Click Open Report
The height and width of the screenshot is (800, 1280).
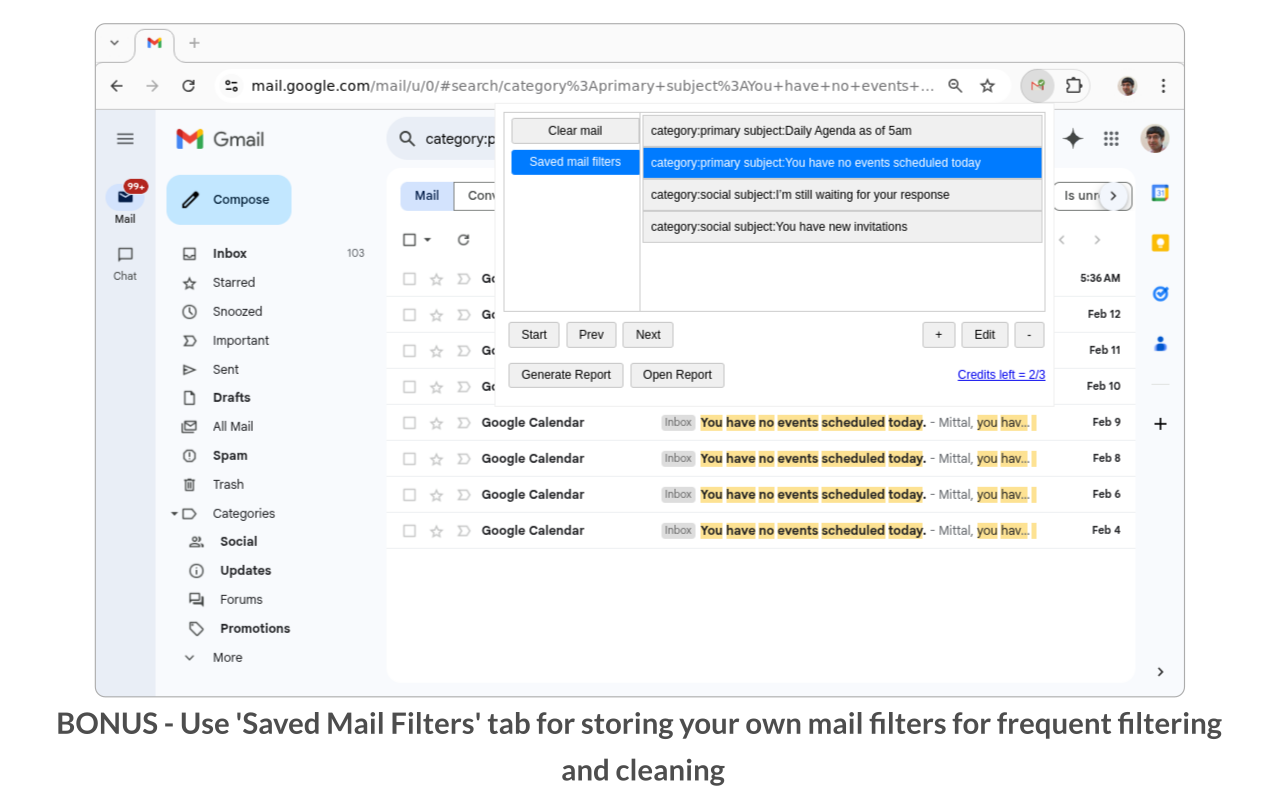click(x=677, y=375)
